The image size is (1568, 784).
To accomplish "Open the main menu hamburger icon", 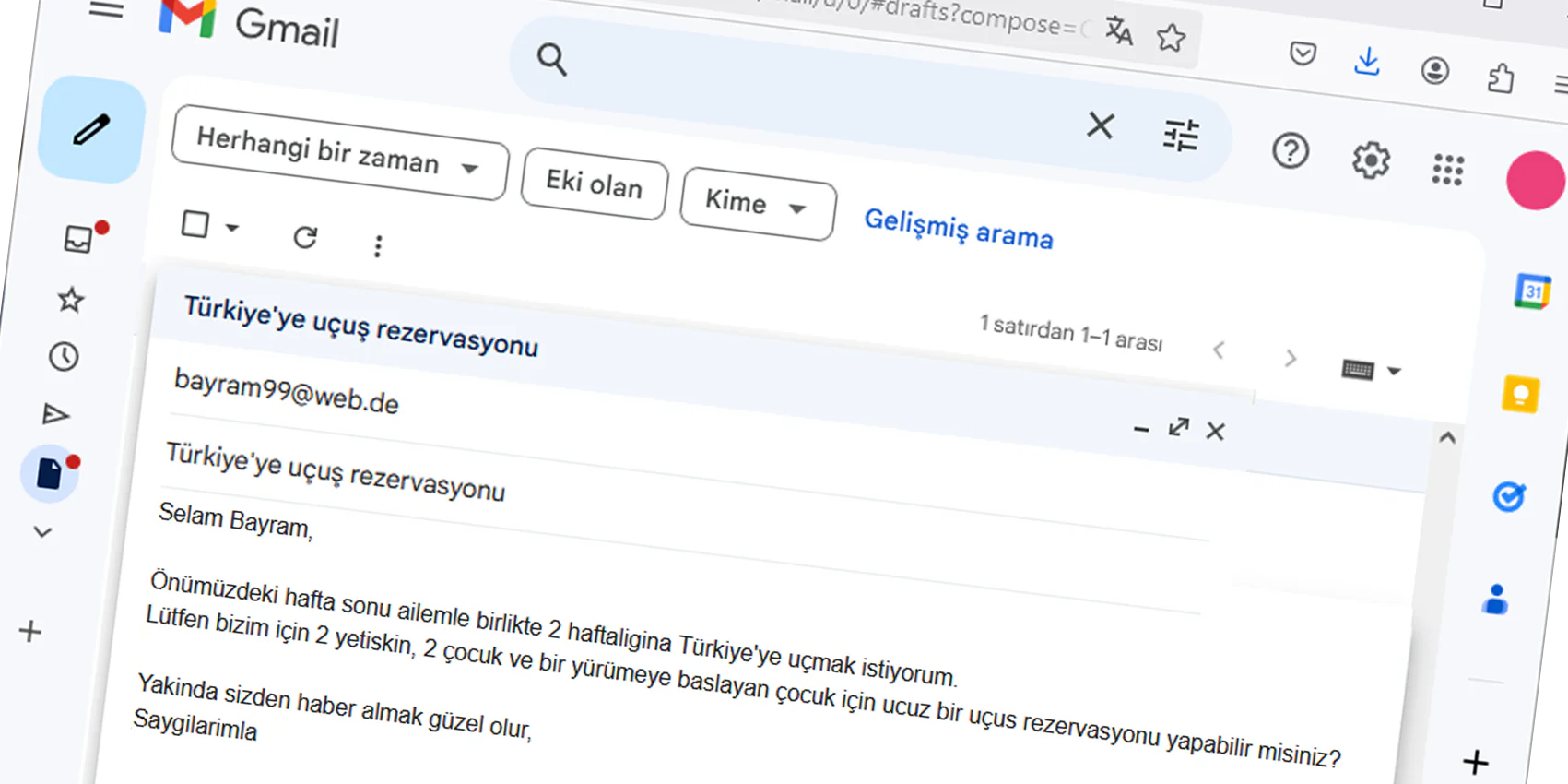I will 106,9.
